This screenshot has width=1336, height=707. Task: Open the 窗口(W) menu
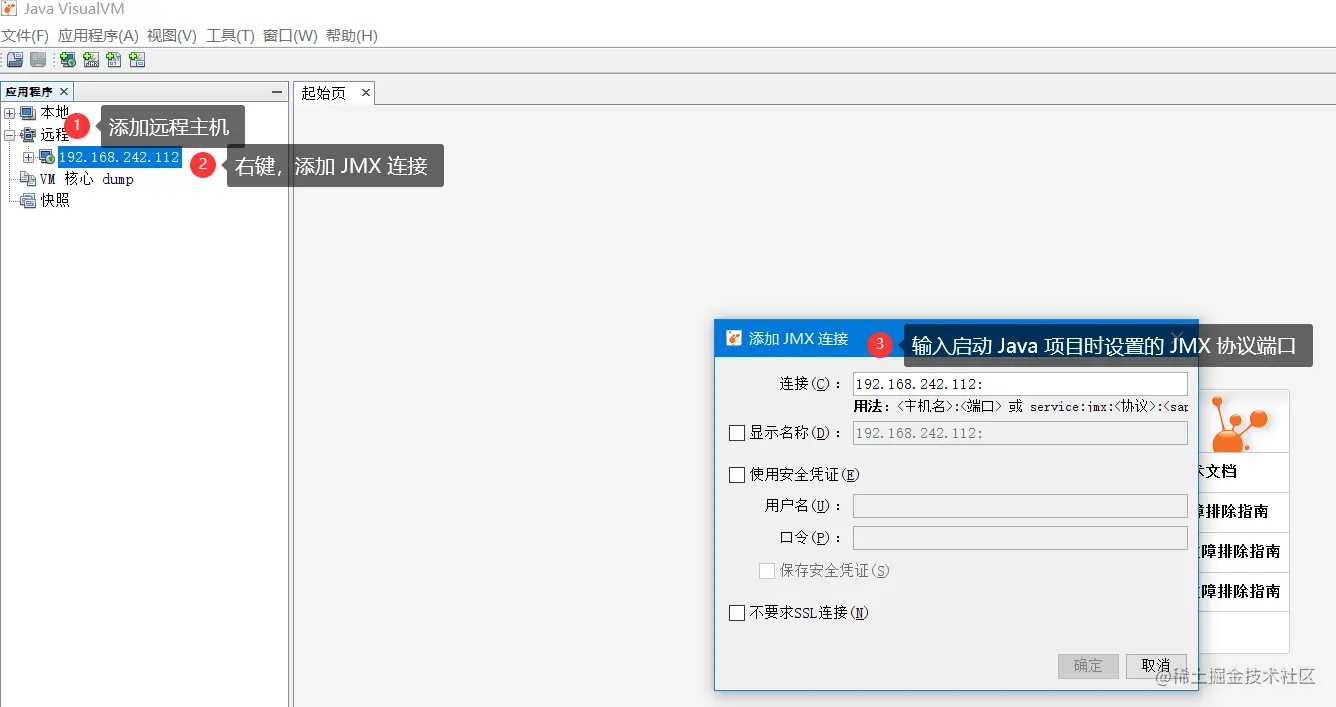[x=290, y=35]
